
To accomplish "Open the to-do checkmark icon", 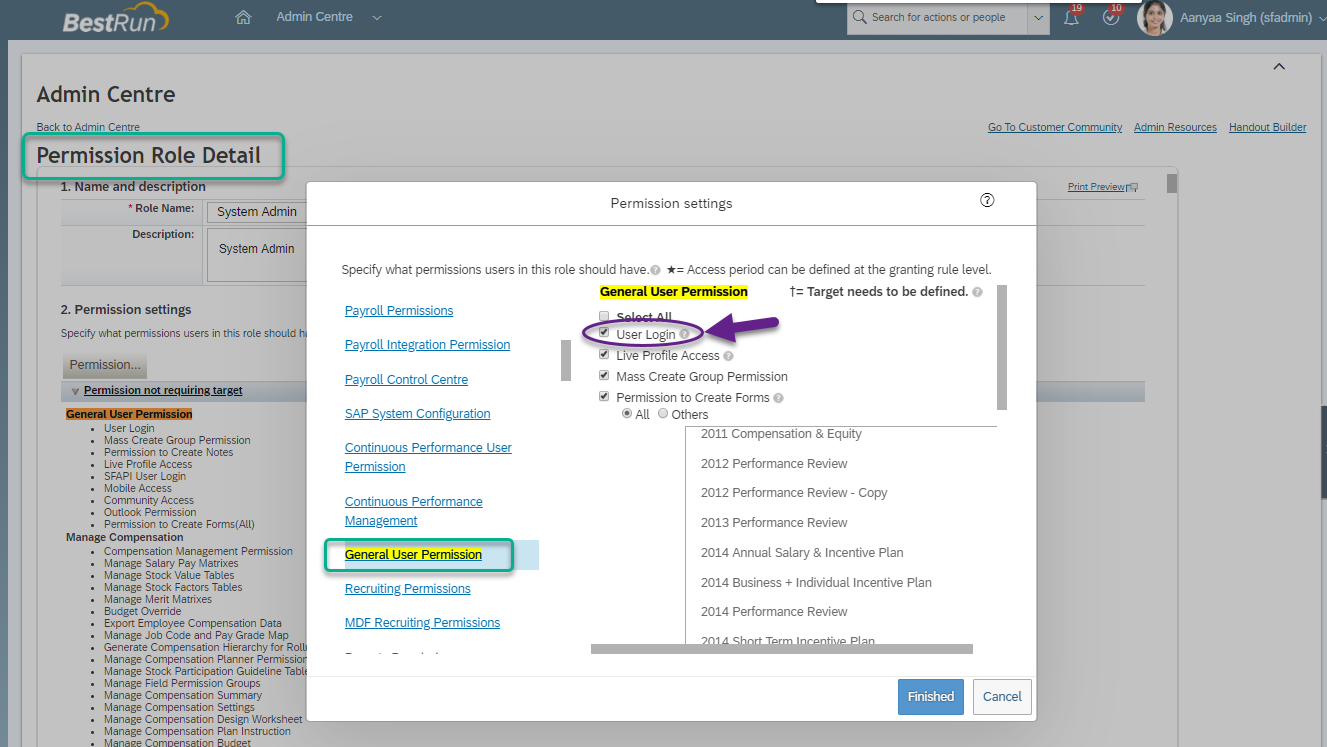I will (x=1111, y=17).
